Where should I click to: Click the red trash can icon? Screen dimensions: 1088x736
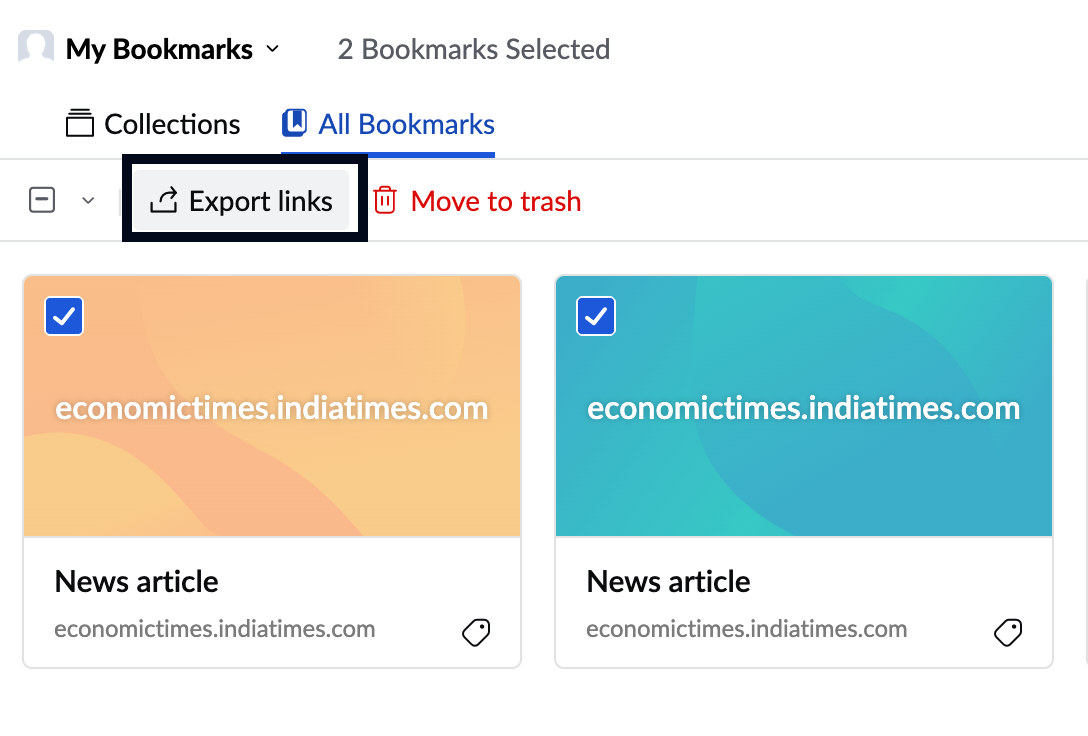click(x=385, y=200)
